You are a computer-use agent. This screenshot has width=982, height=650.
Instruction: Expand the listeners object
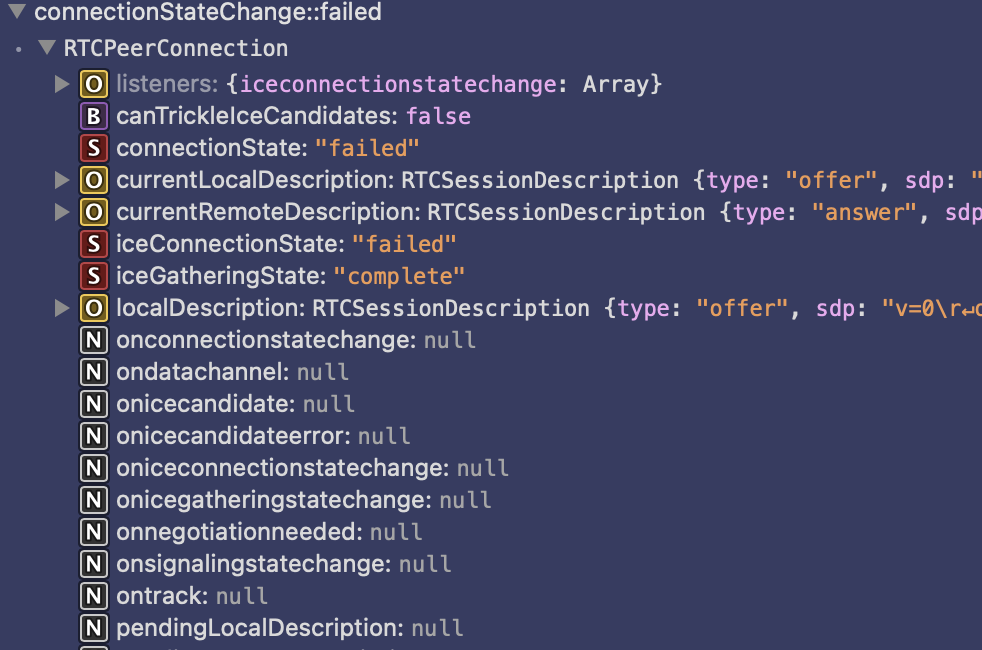click(x=63, y=84)
